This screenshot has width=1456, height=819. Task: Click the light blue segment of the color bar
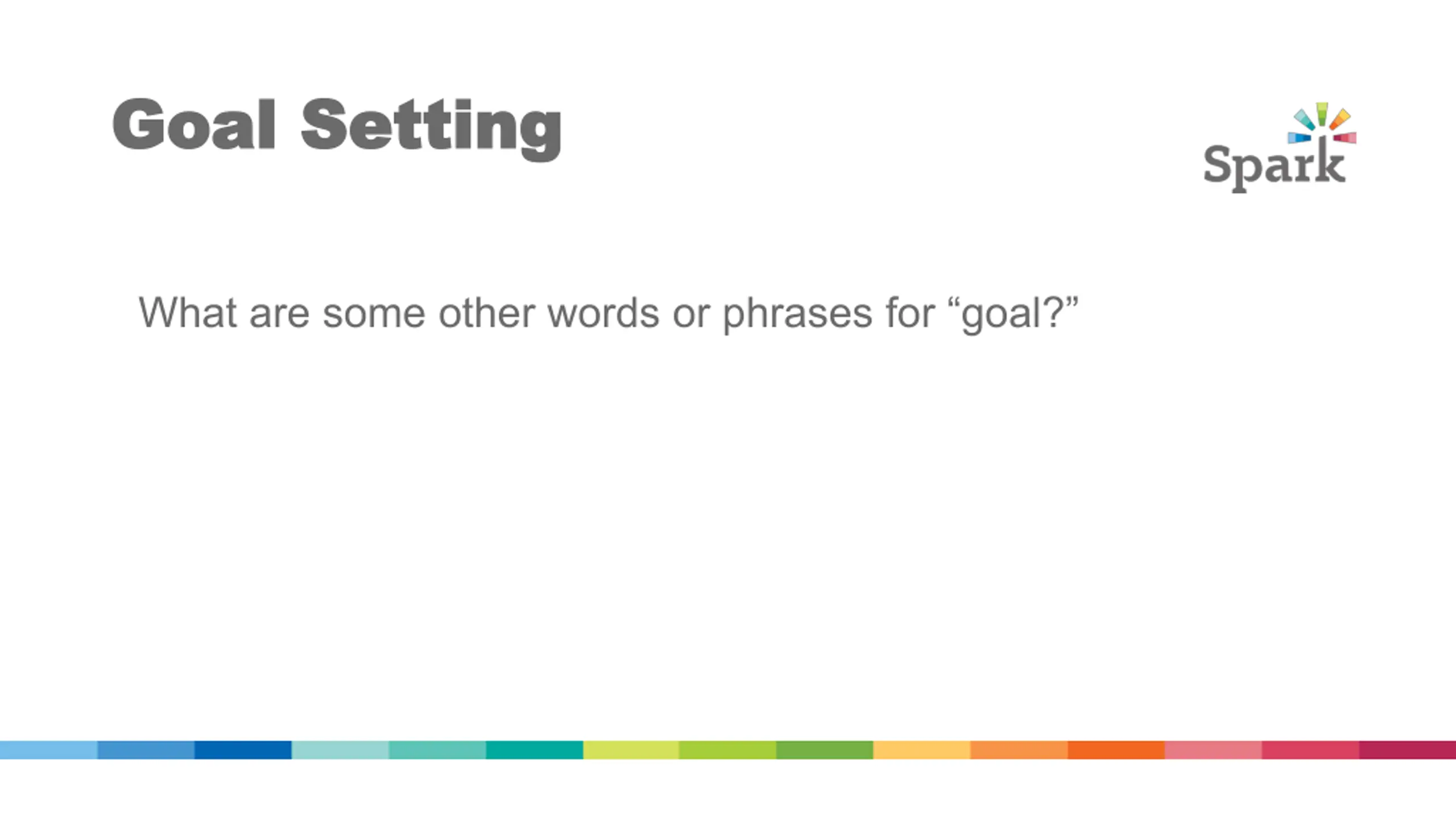[x=48, y=750]
